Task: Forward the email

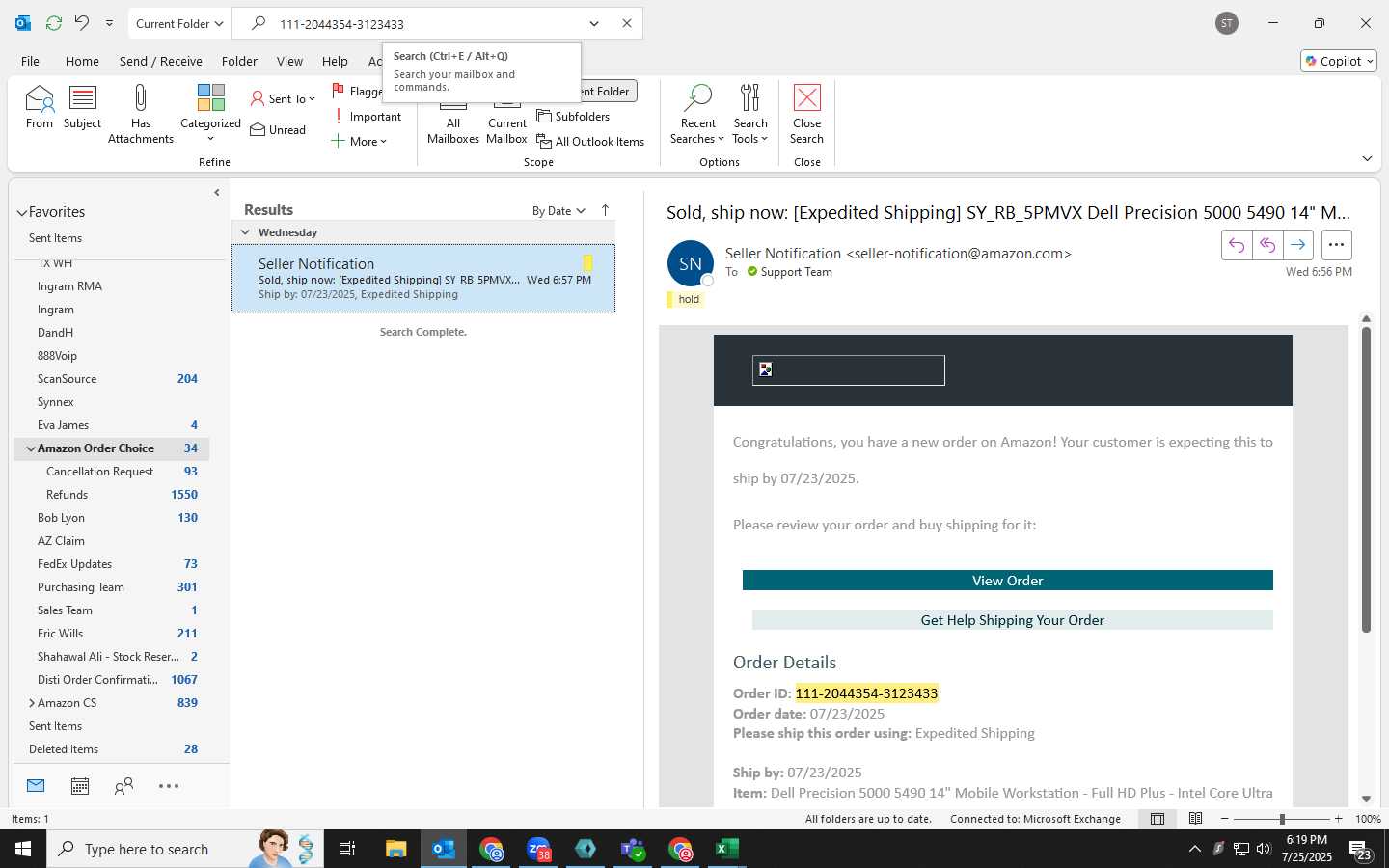Action: [1298, 245]
